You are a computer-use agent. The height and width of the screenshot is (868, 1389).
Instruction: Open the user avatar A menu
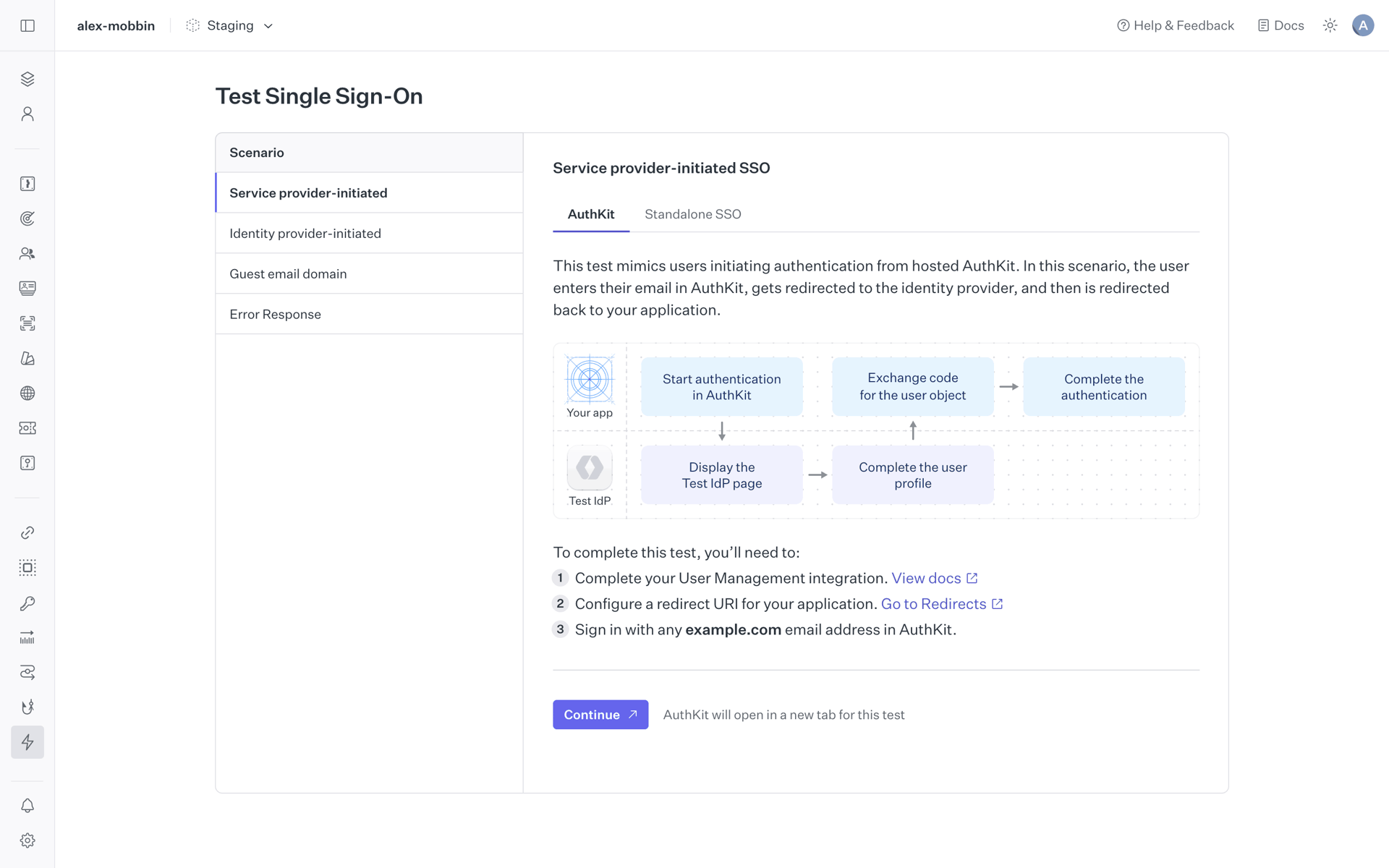(1363, 25)
